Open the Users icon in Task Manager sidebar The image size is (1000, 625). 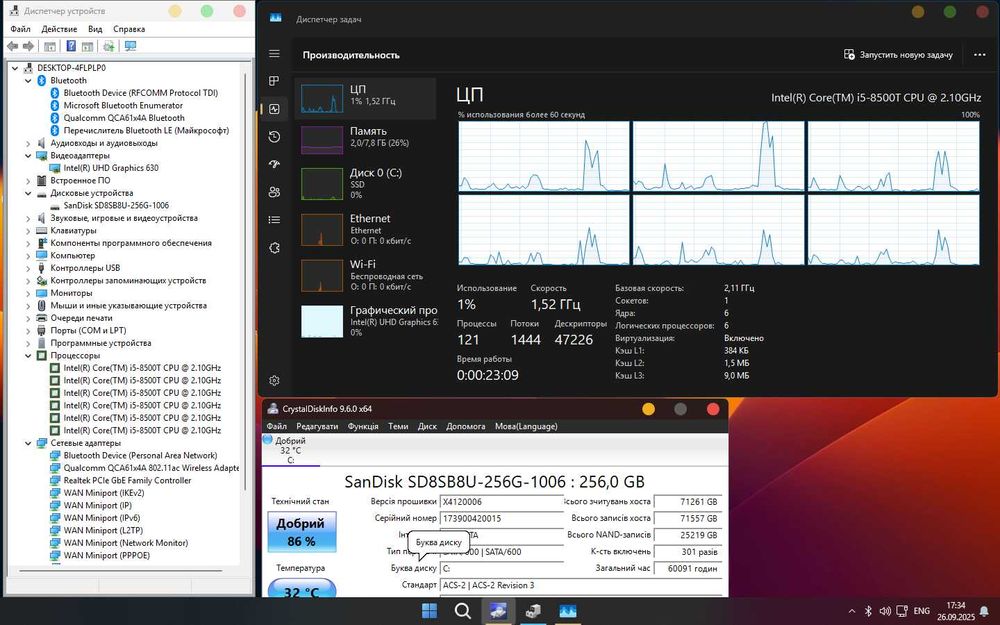tap(274, 192)
